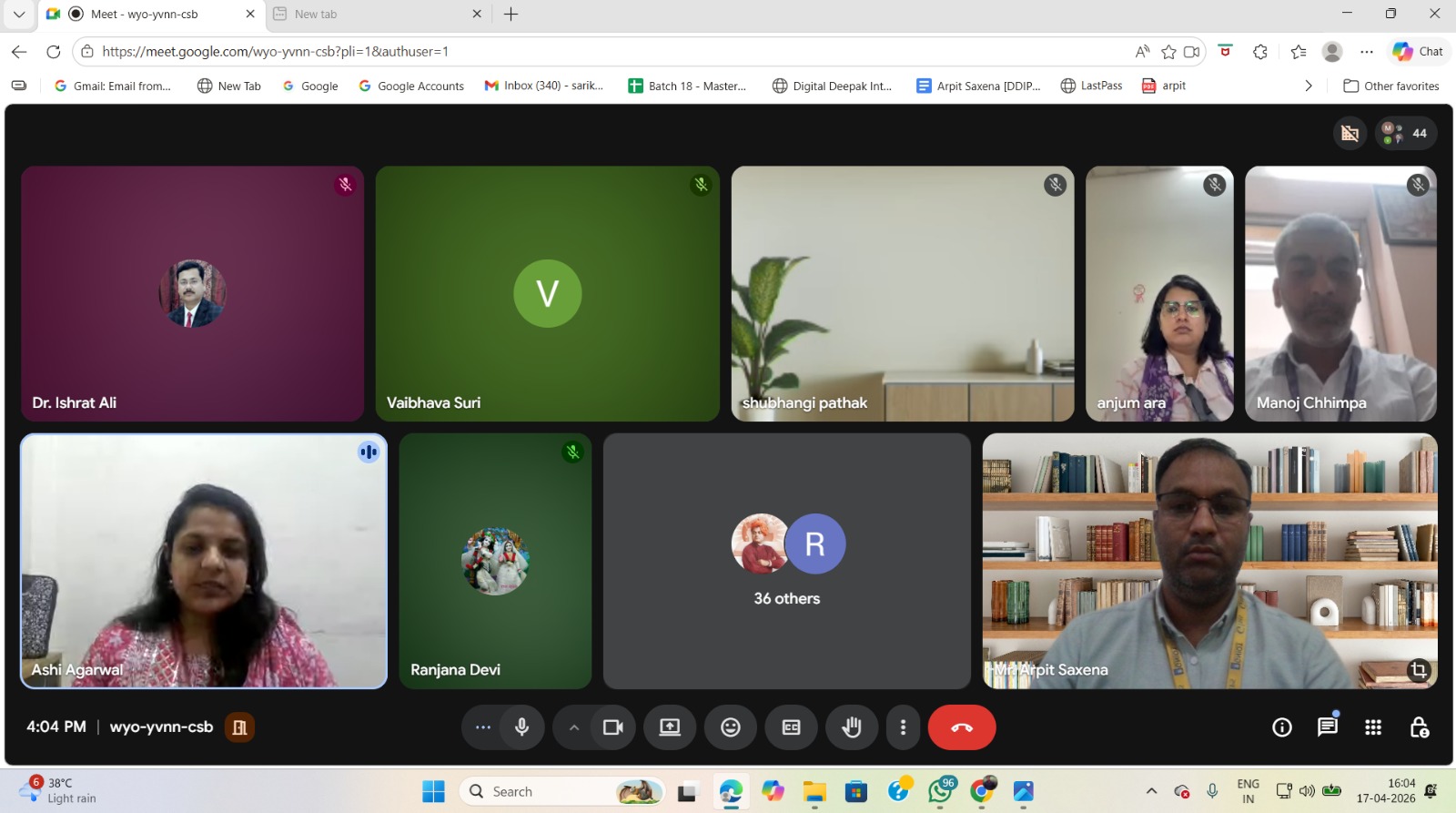The height and width of the screenshot is (813, 1456).
Task: Toggle the camera on or off
Action: tap(612, 727)
